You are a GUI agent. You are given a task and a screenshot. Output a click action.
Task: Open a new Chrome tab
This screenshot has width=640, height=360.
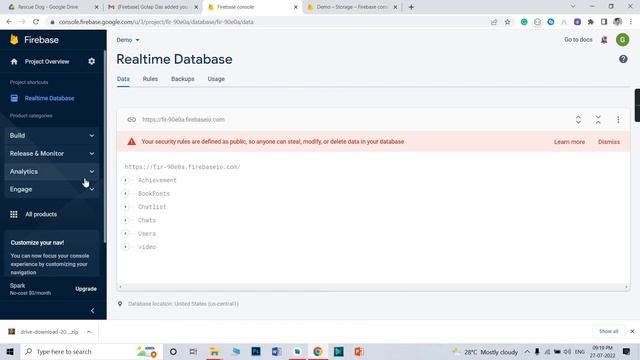coord(411,7)
